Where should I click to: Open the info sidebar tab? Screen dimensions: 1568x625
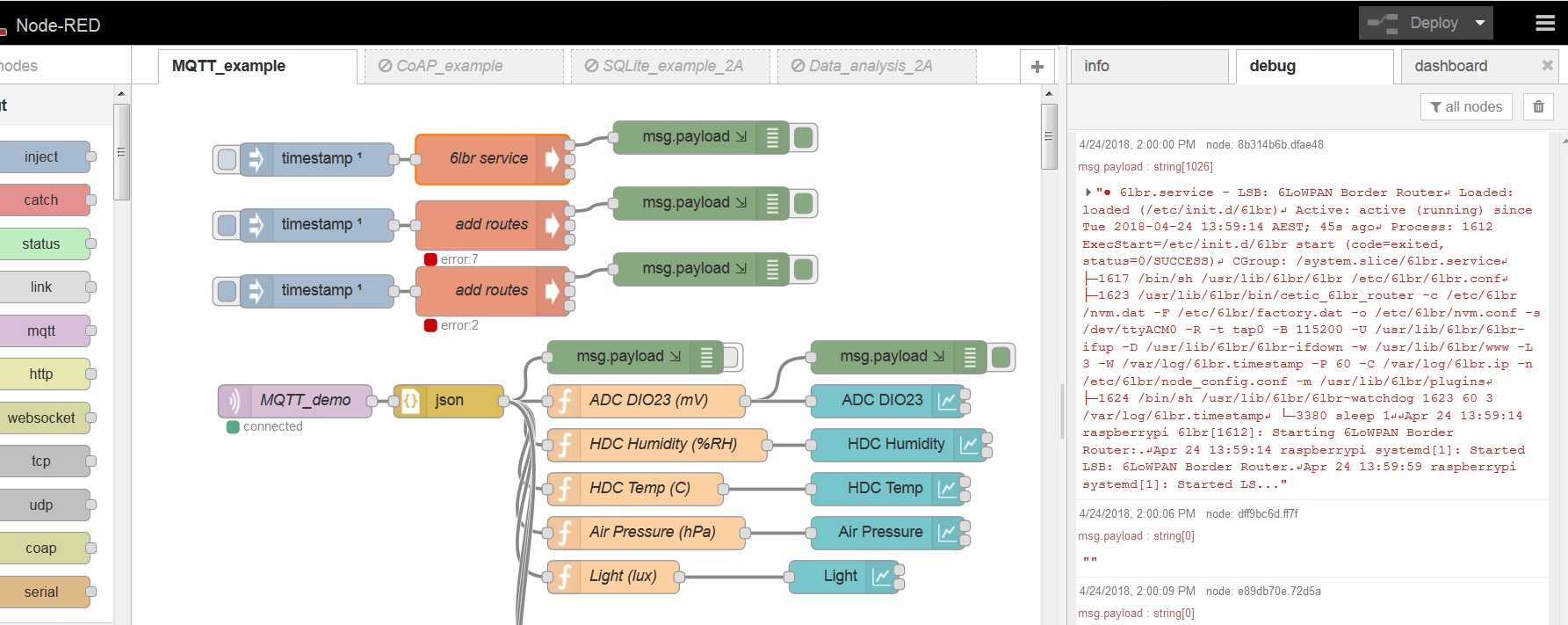pyautogui.click(x=1149, y=66)
